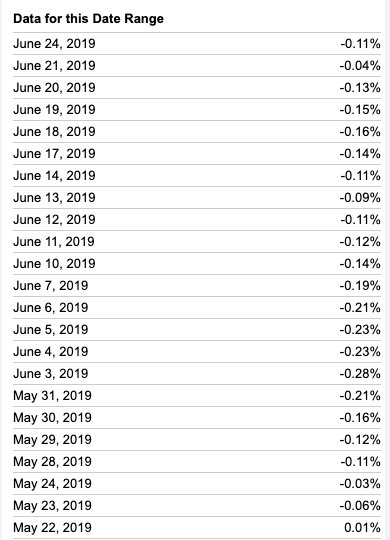Click the June 24, 2019 row
This screenshot has height=540, width=390.
click(197, 44)
